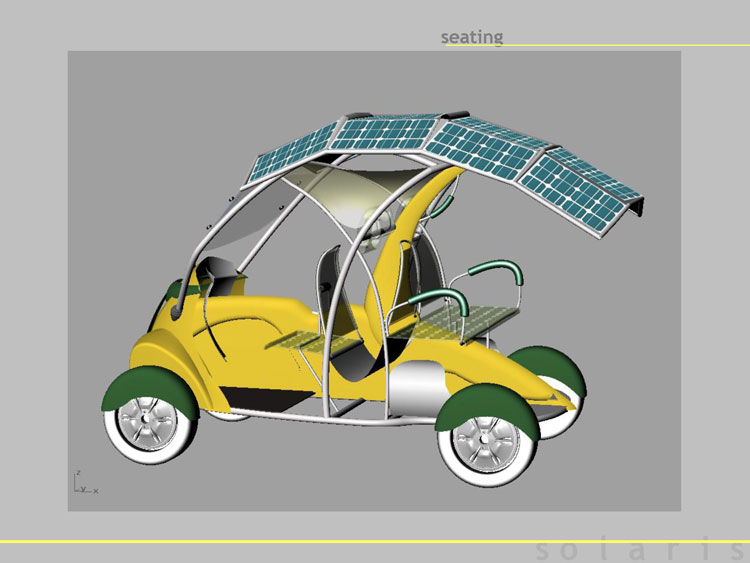Click the black dashboard console
The image size is (750, 563).
coord(221,276)
